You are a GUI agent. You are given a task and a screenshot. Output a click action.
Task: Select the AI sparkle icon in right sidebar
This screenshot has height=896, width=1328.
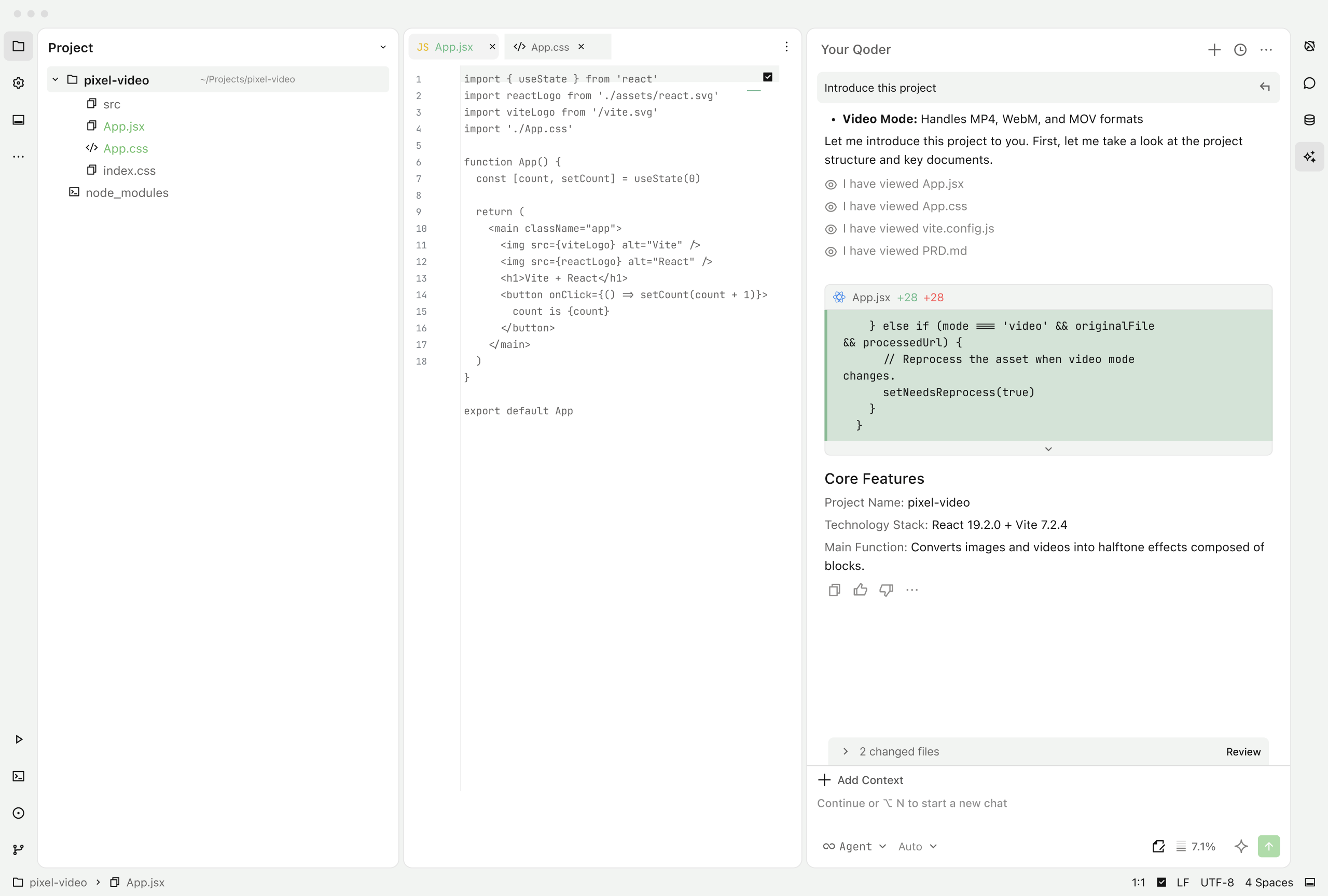(x=1309, y=157)
